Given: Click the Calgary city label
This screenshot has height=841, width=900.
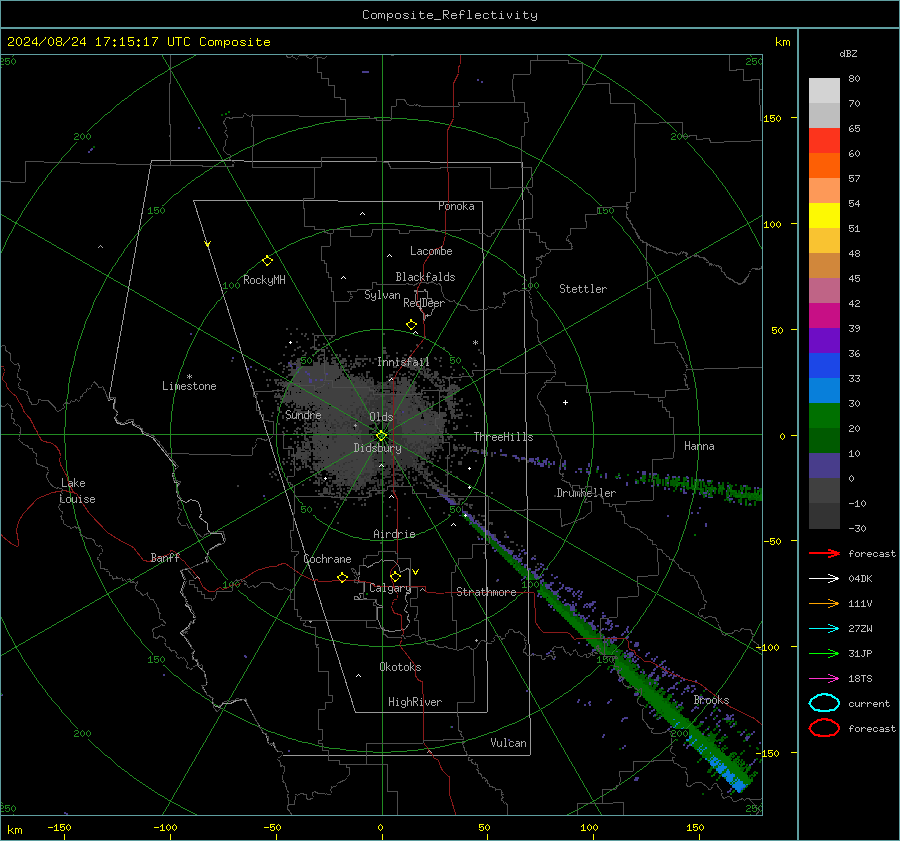Looking at the screenshot, I should (390, 588).
